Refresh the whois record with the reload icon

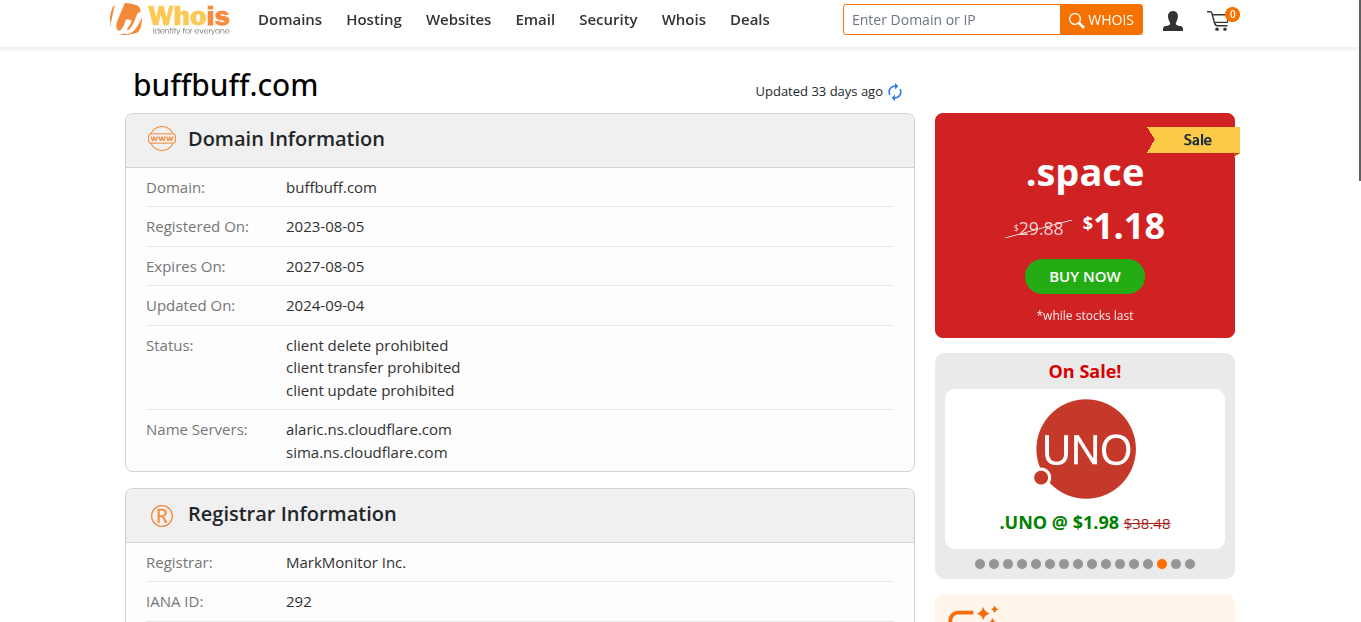pos(895,92)
